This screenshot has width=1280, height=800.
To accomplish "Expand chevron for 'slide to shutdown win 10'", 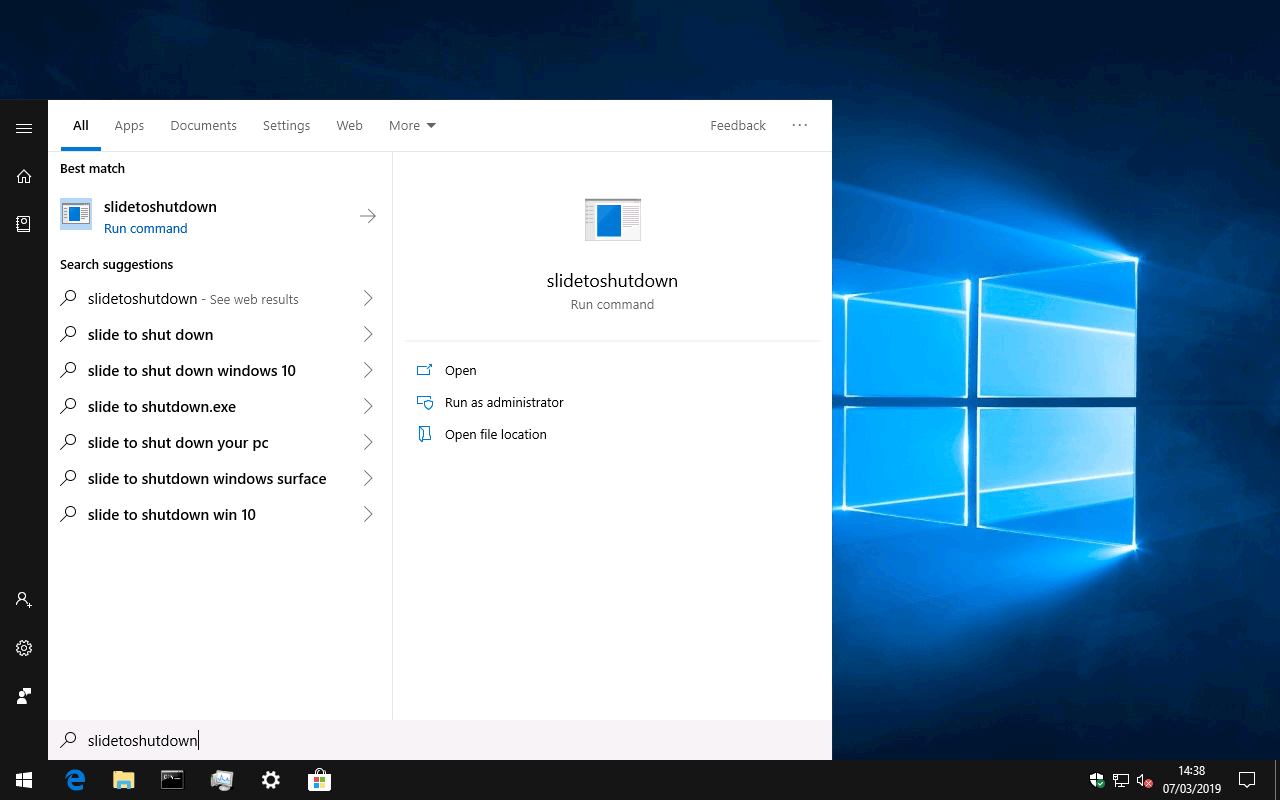I will coord(368,514).
